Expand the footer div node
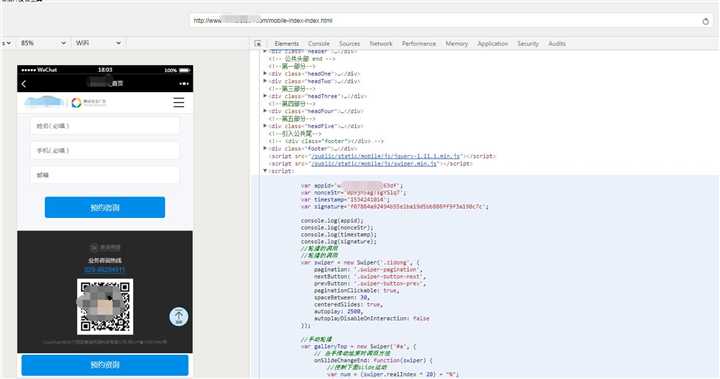720x379 pixels. point(265,148)
